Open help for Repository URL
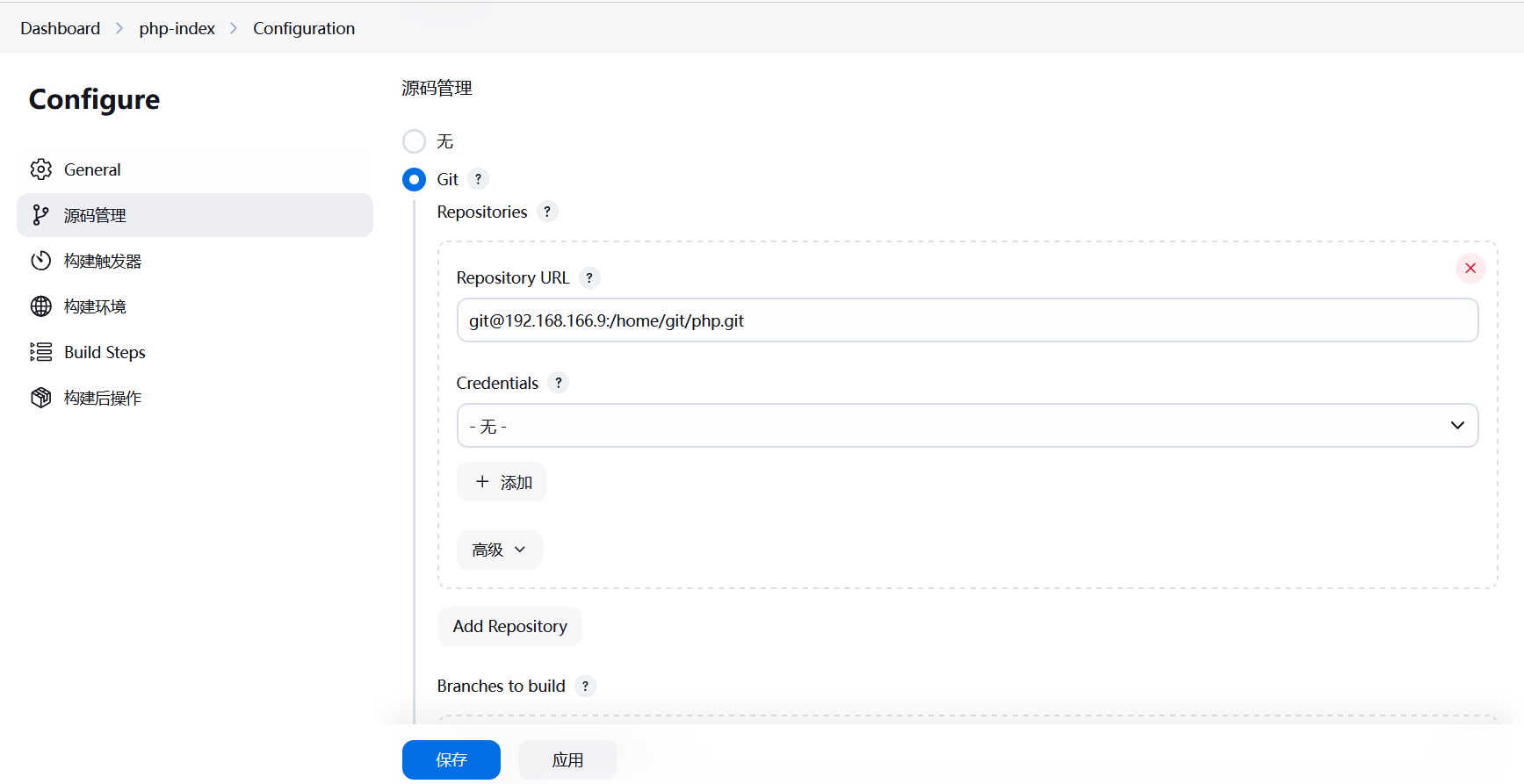The image size is (1524, 784). [589, 277]
